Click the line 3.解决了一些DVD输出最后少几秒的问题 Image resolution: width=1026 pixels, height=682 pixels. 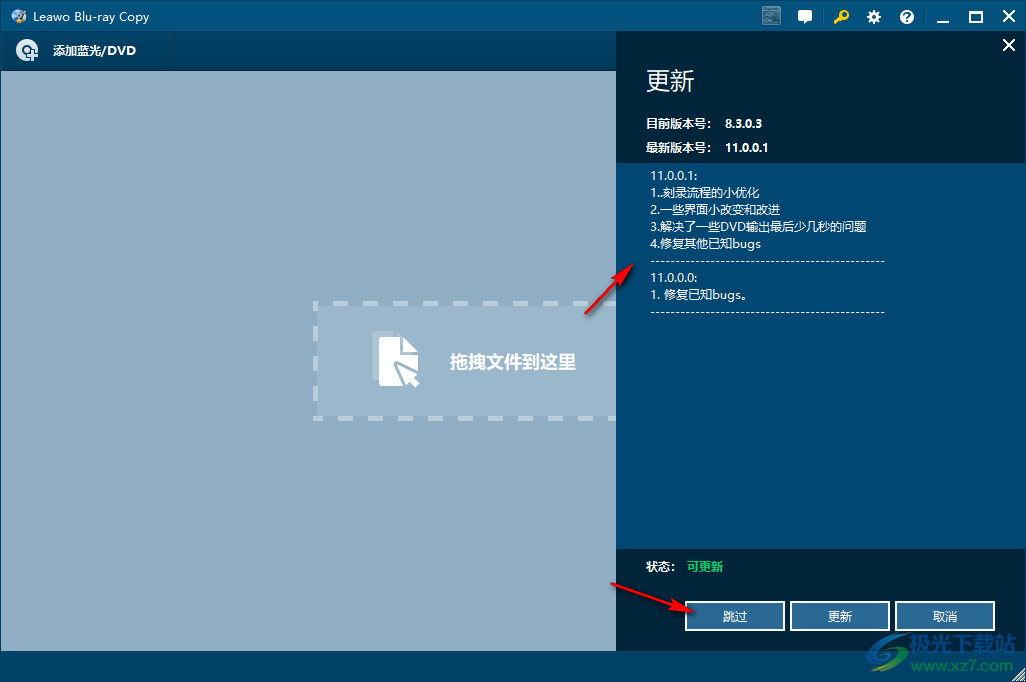[x=758, y=226]
